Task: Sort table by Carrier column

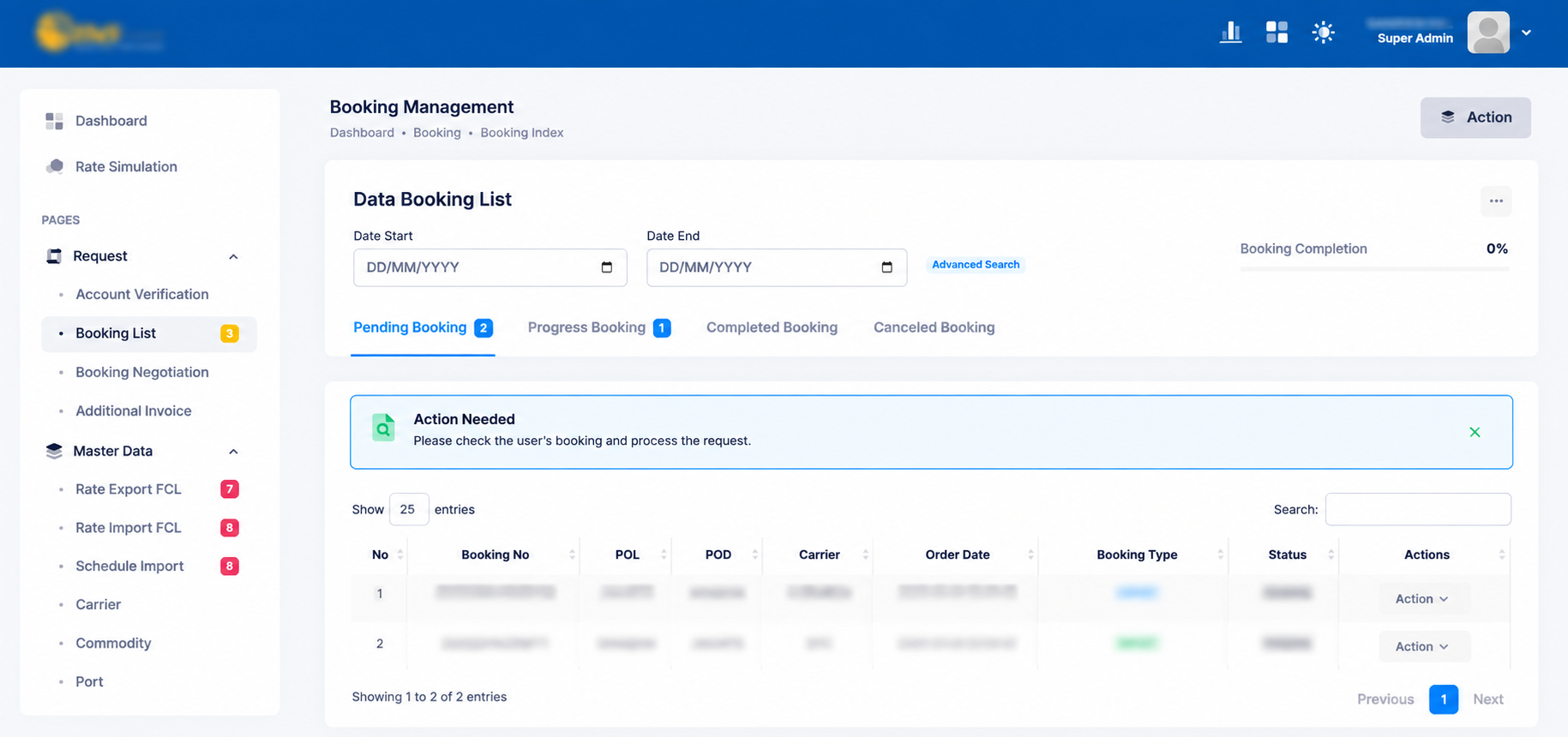Action: [818, 554]
